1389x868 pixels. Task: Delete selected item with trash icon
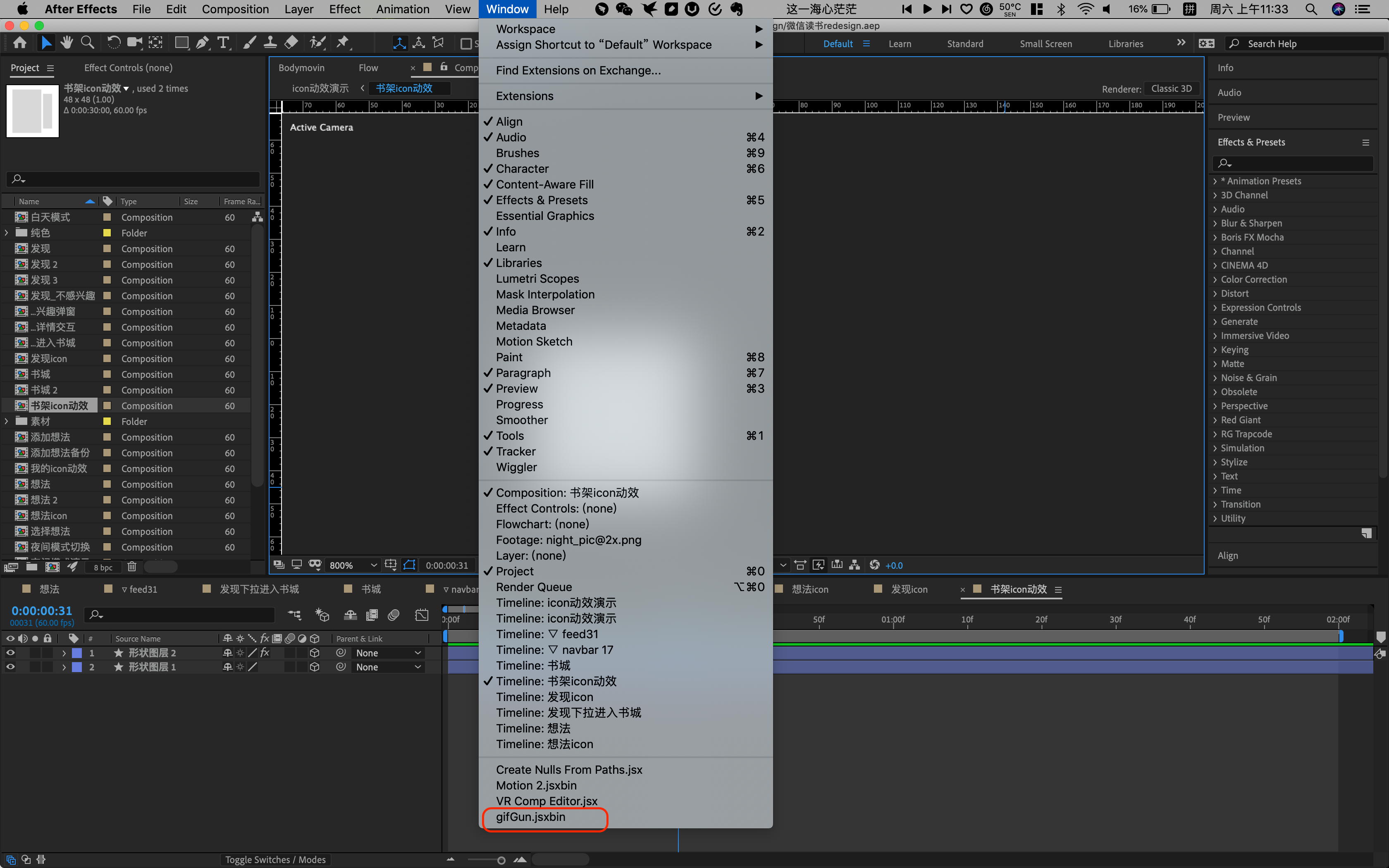[x=131, y=567]
